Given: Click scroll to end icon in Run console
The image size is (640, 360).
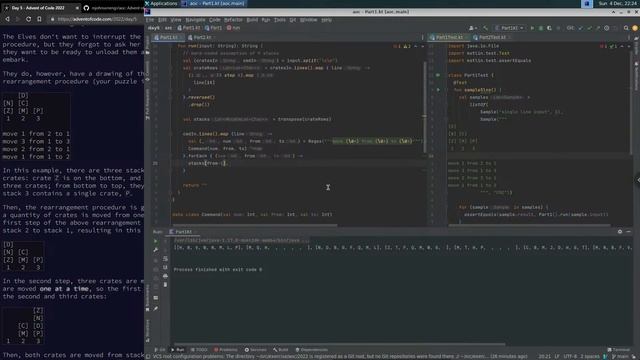Looking at the screenshot, I should [165, 267].
